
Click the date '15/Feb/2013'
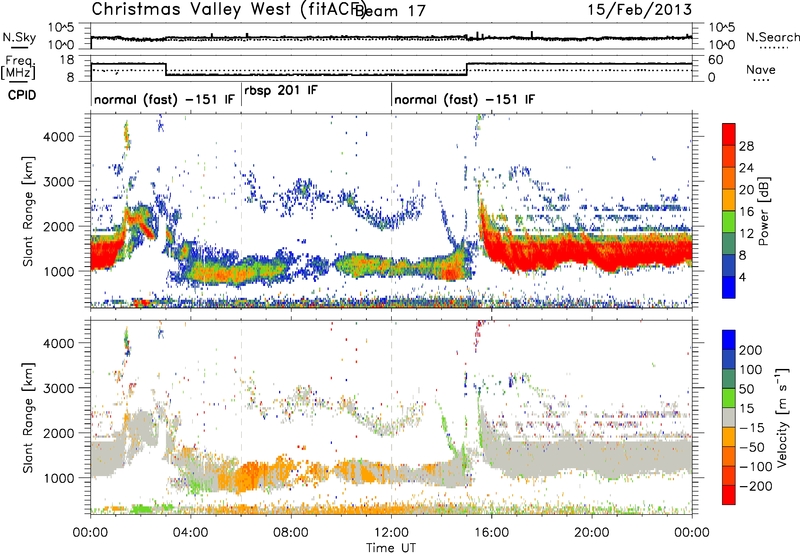click(639, 10)
